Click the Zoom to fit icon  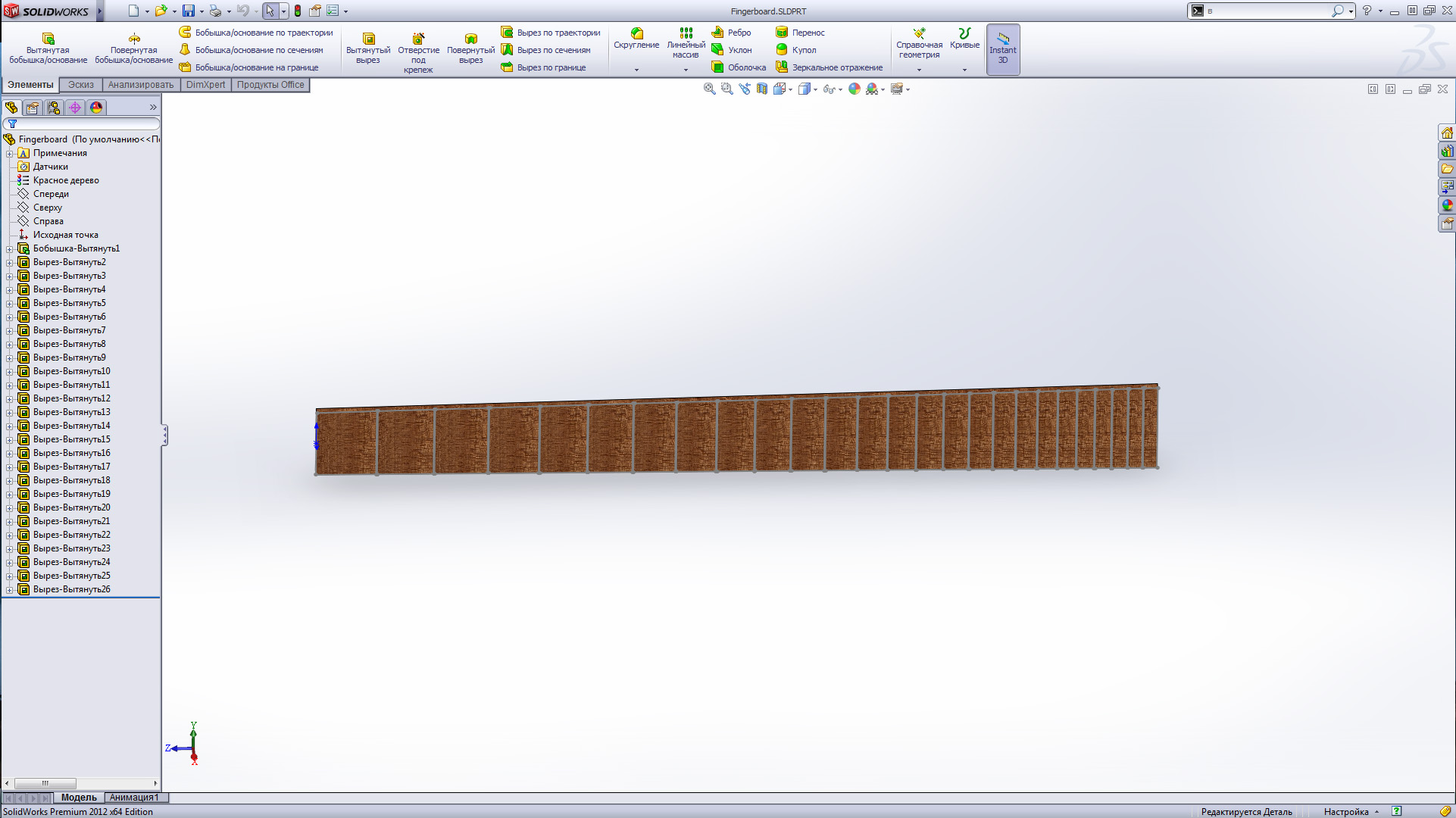coord(709,89)
